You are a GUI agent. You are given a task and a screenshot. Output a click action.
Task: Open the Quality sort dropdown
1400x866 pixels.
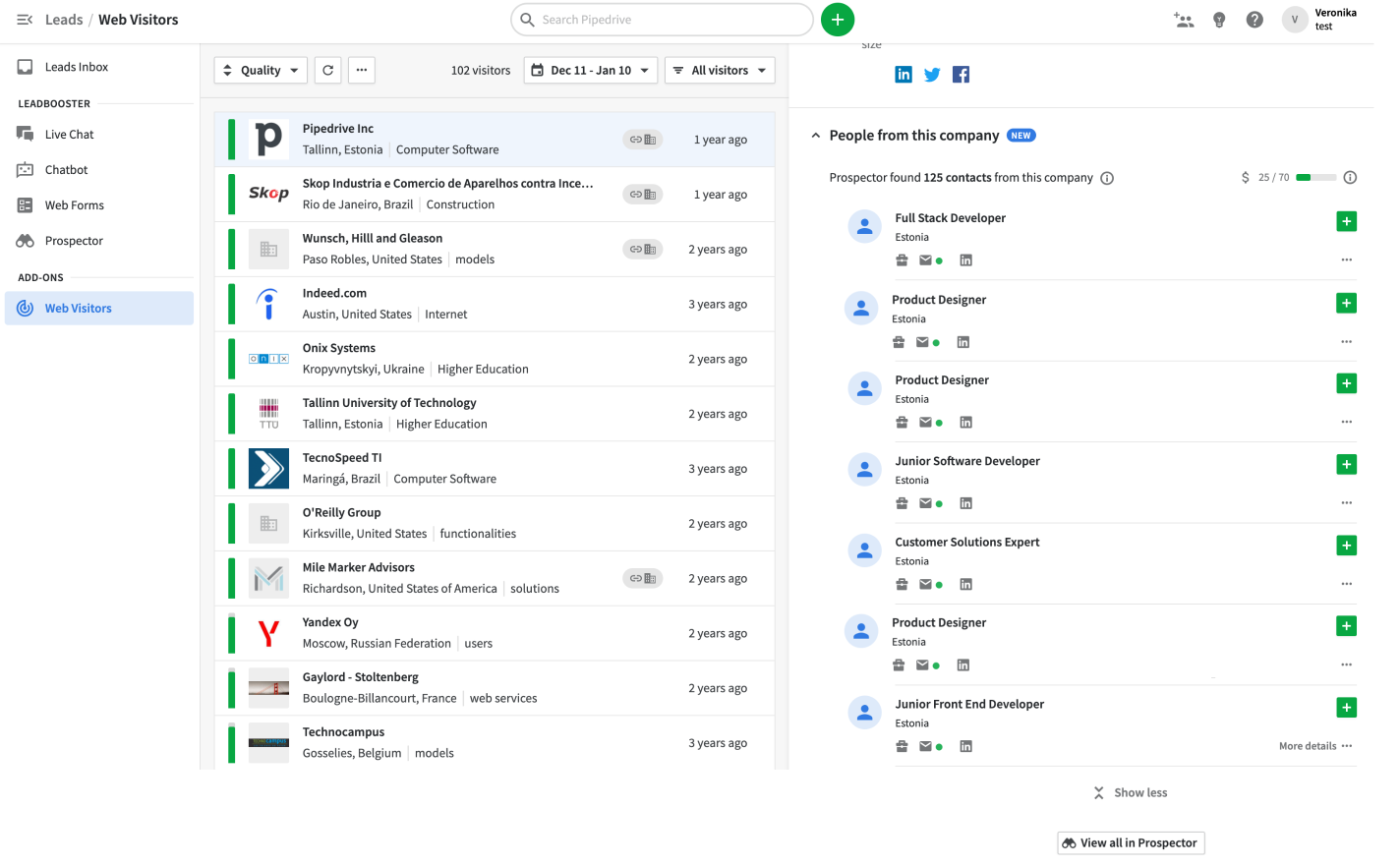point(261,70)
